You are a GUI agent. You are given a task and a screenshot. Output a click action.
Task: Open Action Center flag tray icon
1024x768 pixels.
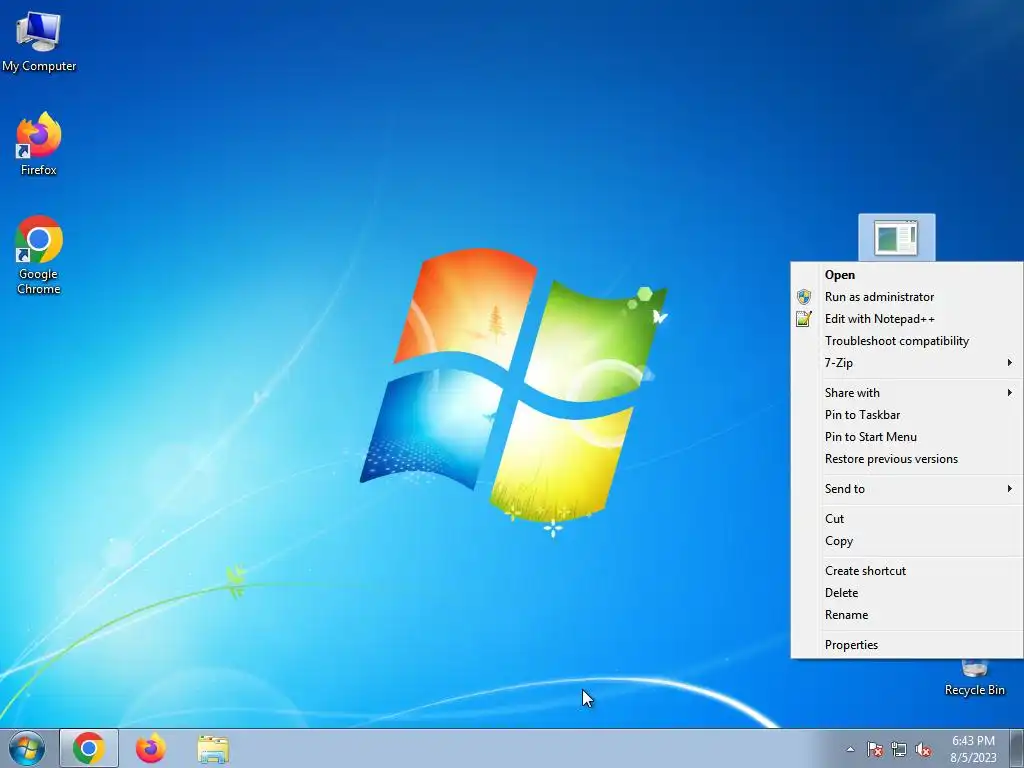(874, 749)
